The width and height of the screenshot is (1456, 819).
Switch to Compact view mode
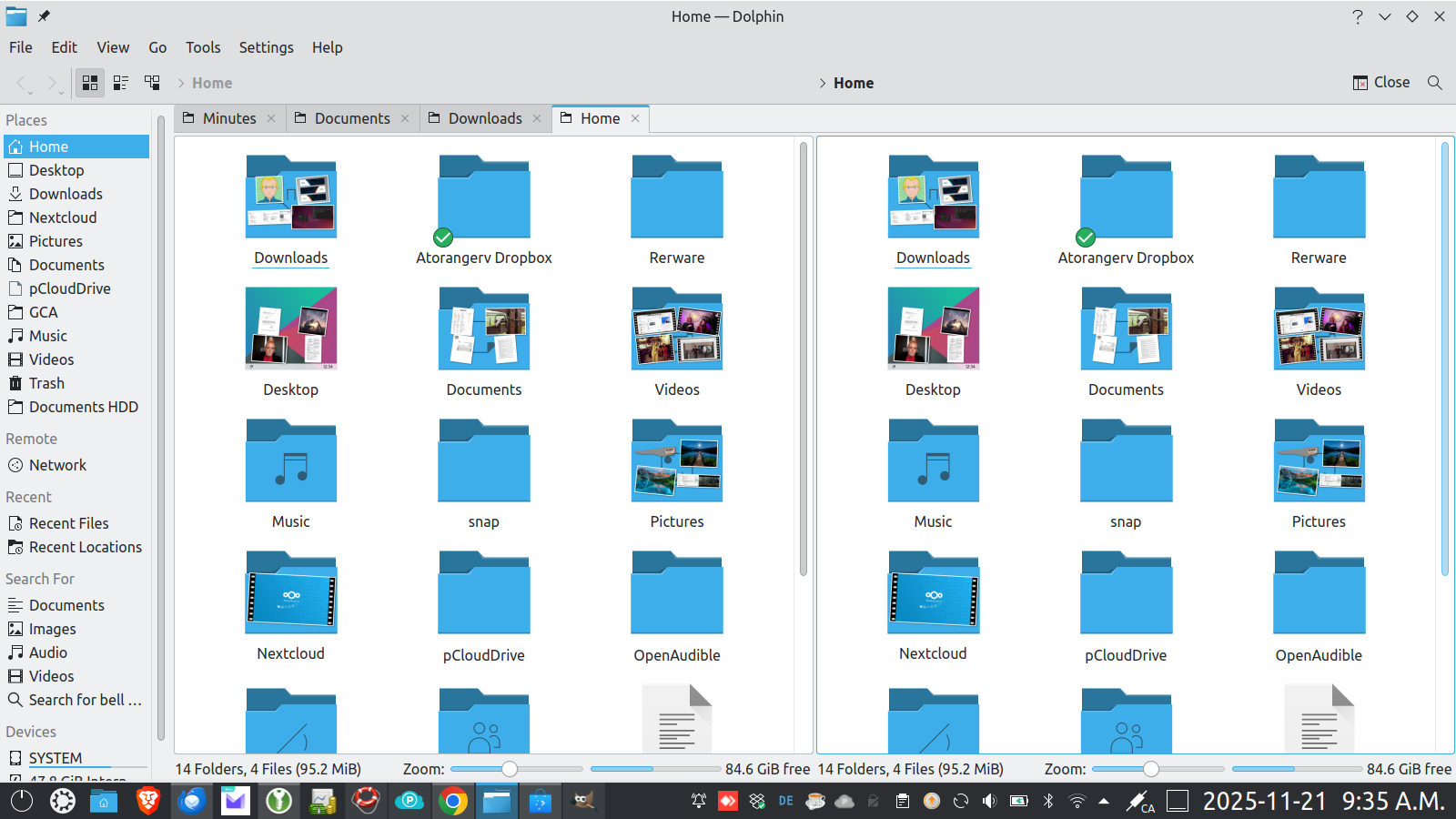(121, 83)
